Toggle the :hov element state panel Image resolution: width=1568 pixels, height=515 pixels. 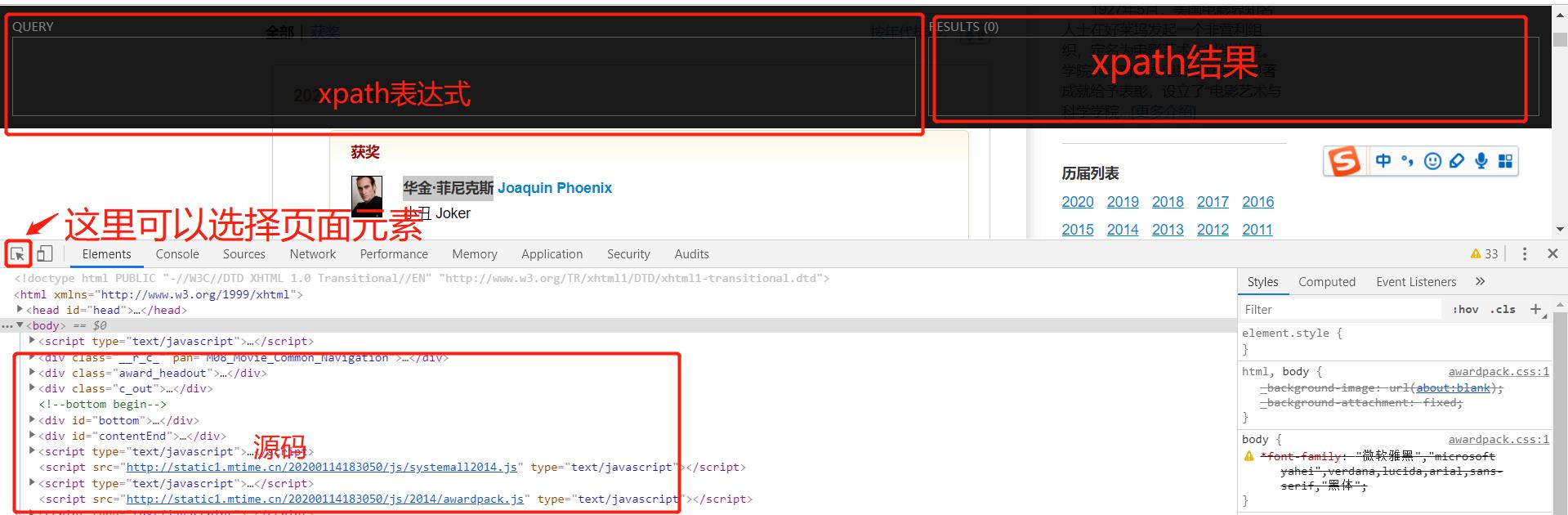coord(1465,309)
